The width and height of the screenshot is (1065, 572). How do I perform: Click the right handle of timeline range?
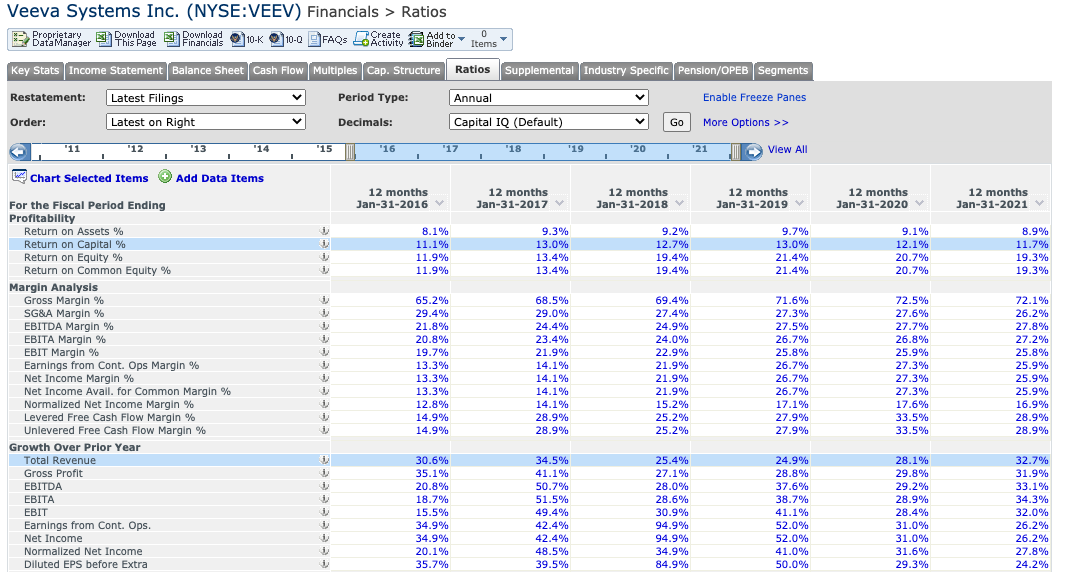tap(736, 152)
